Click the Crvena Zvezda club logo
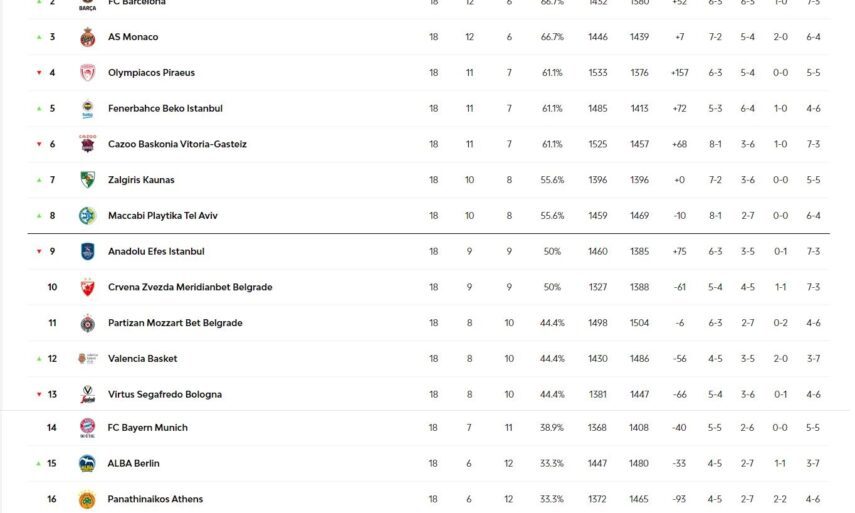 (x=87, y=288)
